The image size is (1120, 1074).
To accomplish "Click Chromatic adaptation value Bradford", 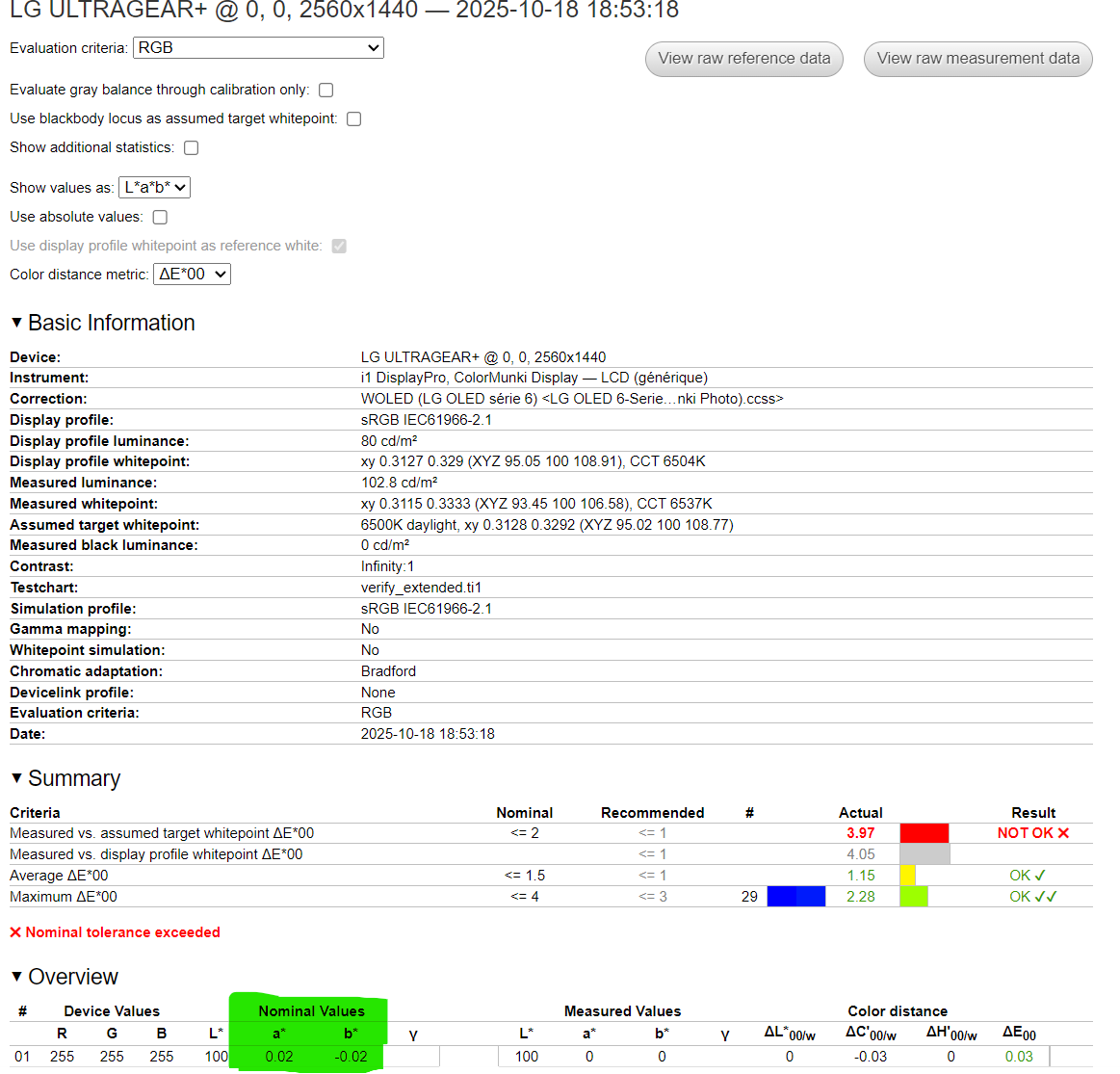I will tap(388, 671).
